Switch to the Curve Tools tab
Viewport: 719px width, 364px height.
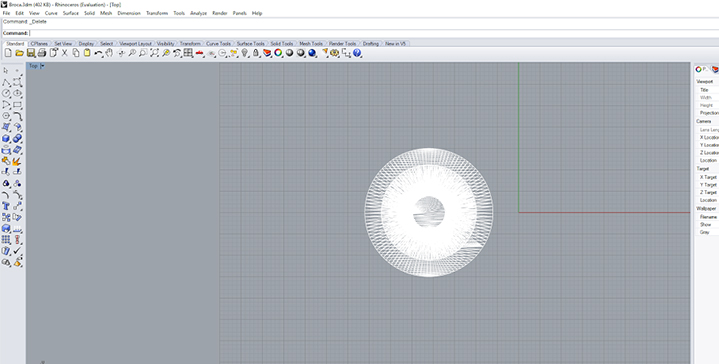(218, 44)
